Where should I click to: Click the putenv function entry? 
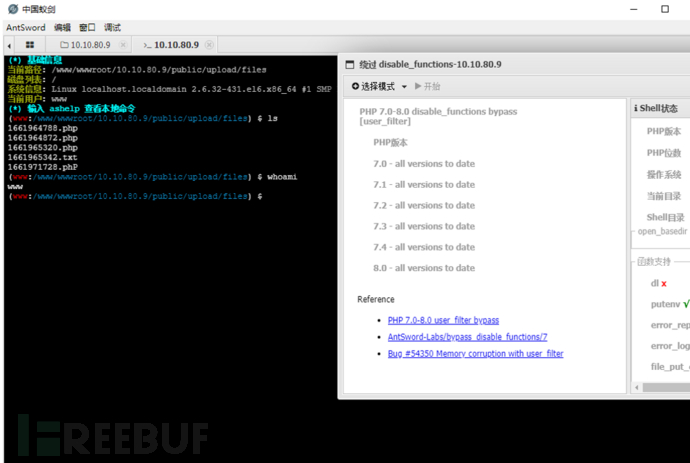click(670, 304)
